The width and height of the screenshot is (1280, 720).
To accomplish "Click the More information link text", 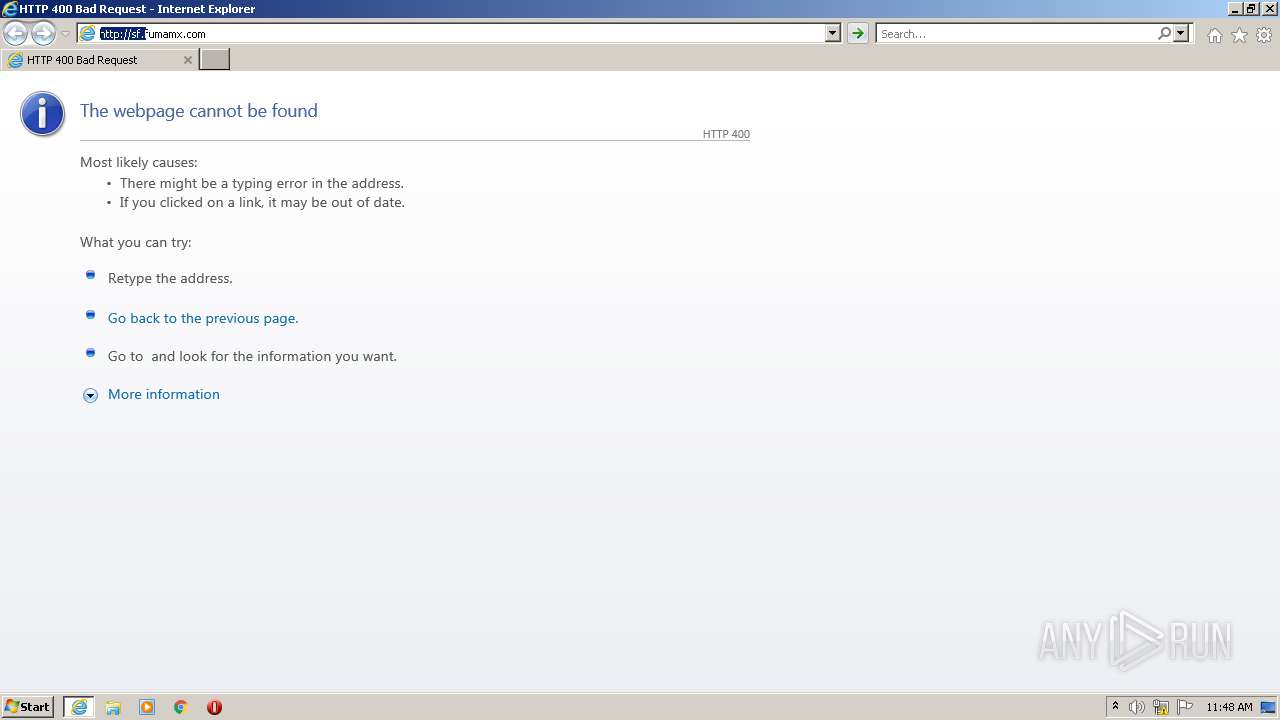I will tap(164, 394).
